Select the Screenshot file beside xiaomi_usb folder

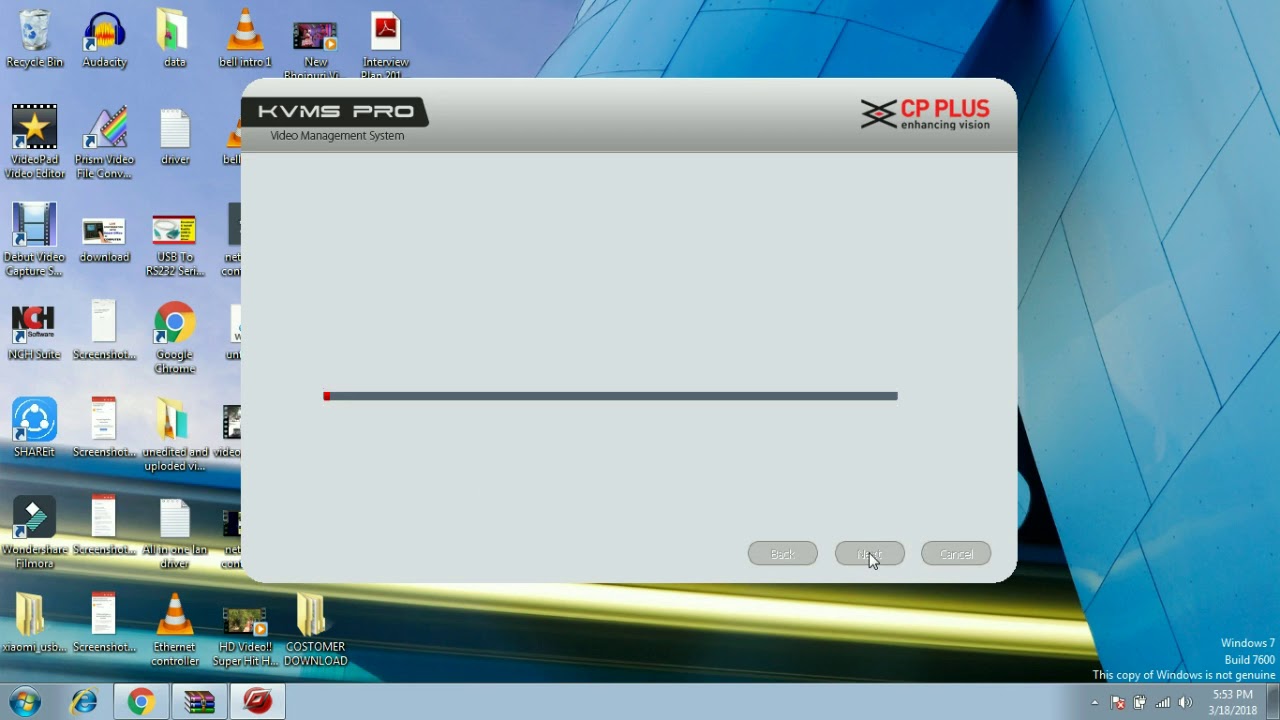coord(105,623)
